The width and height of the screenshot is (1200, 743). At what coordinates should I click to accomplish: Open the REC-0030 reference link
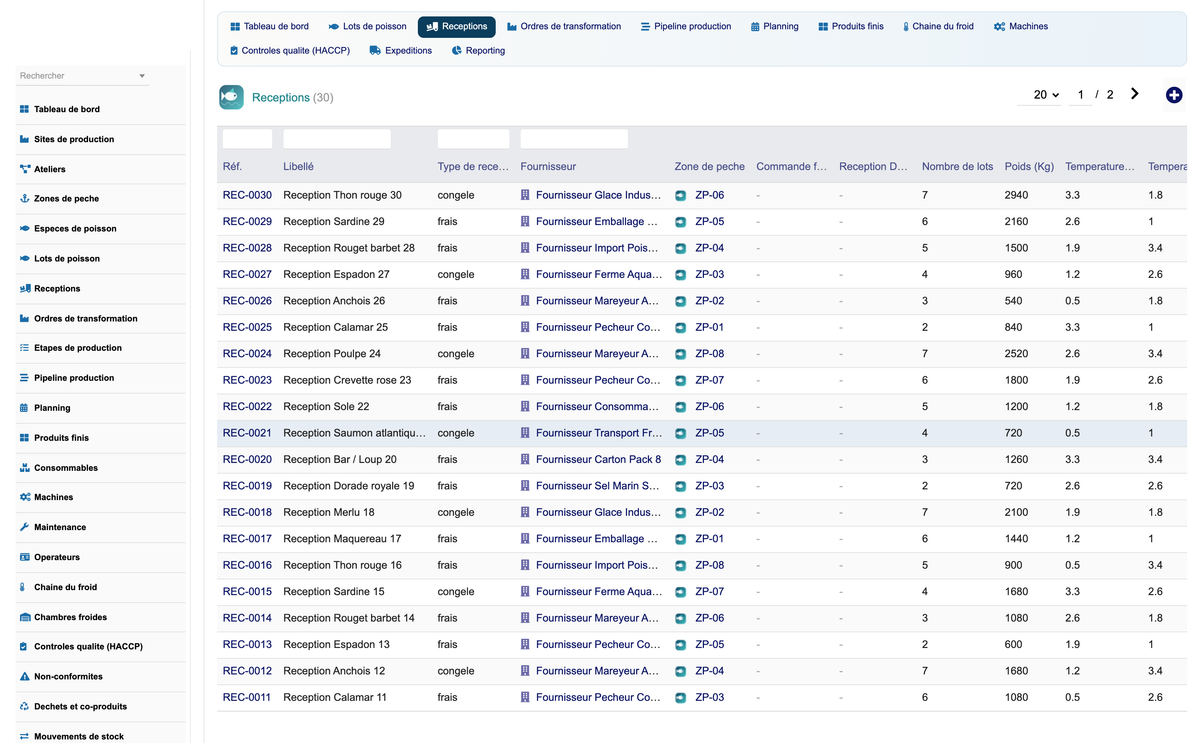point(247,196)
